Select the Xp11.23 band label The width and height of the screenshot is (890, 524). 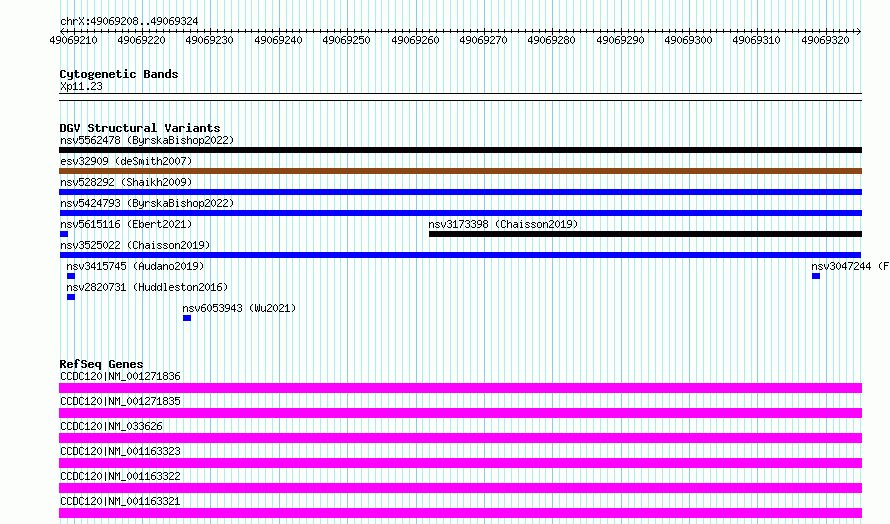pos(81,86)
